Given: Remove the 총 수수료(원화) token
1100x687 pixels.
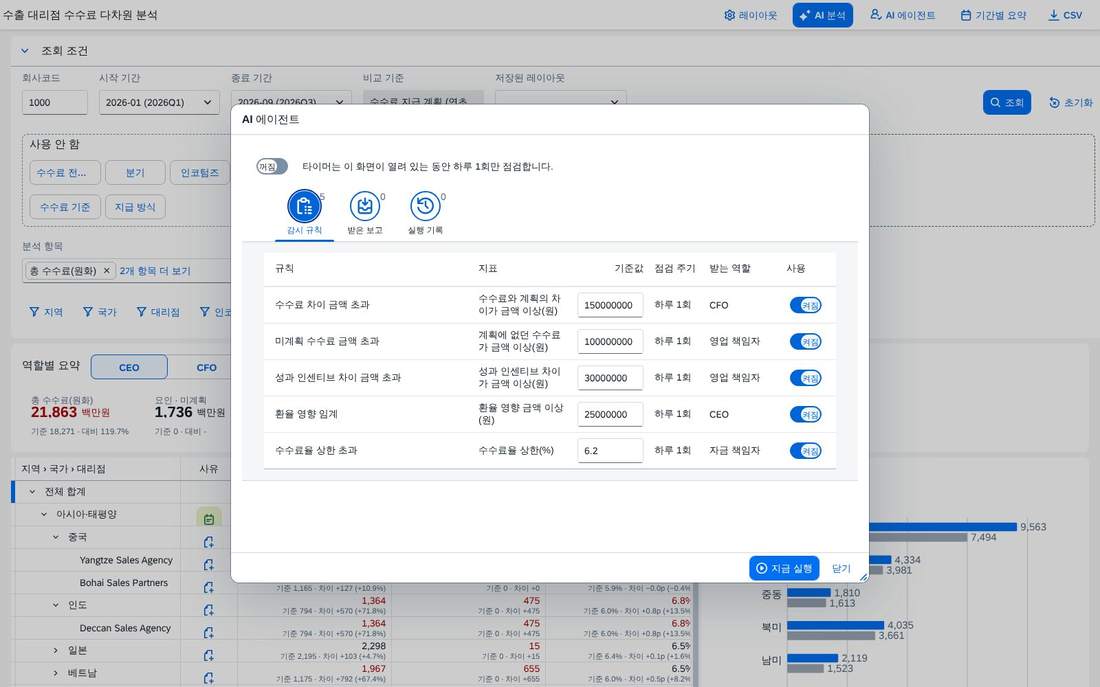Looking at the screenshot, I should pos(107,270).
